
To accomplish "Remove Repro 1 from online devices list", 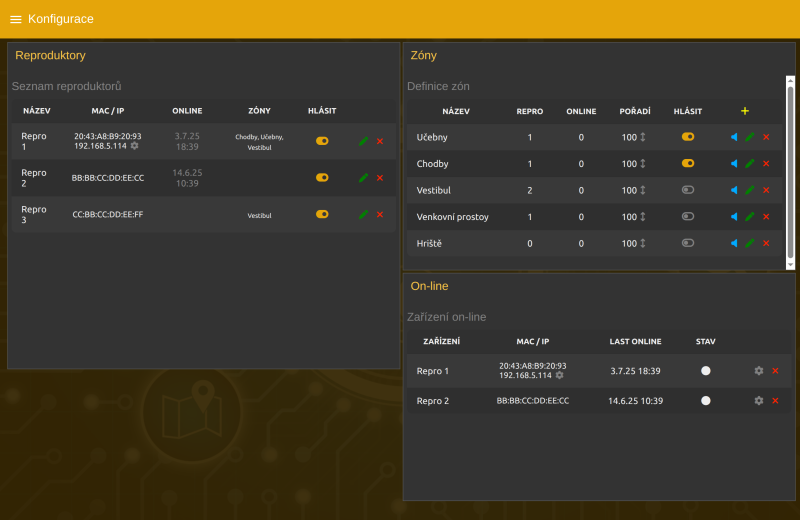I will 775,371.
